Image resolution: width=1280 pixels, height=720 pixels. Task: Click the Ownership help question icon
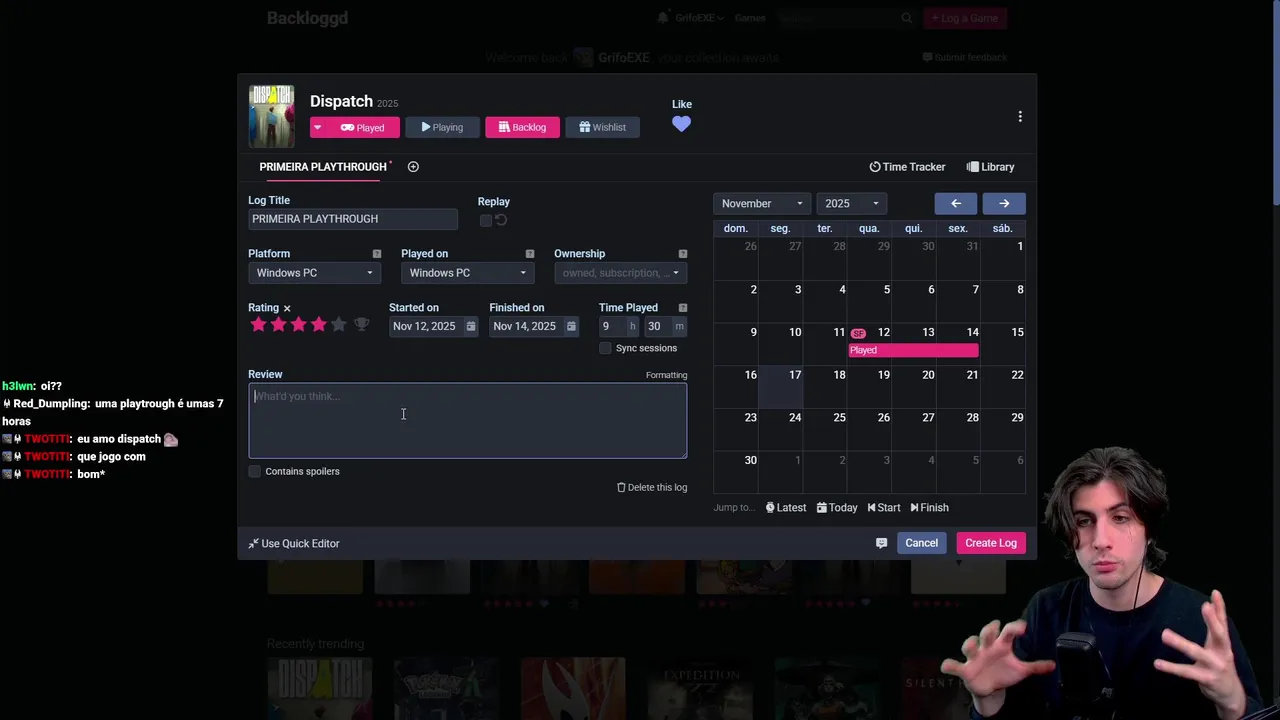(x=683, y=254)
